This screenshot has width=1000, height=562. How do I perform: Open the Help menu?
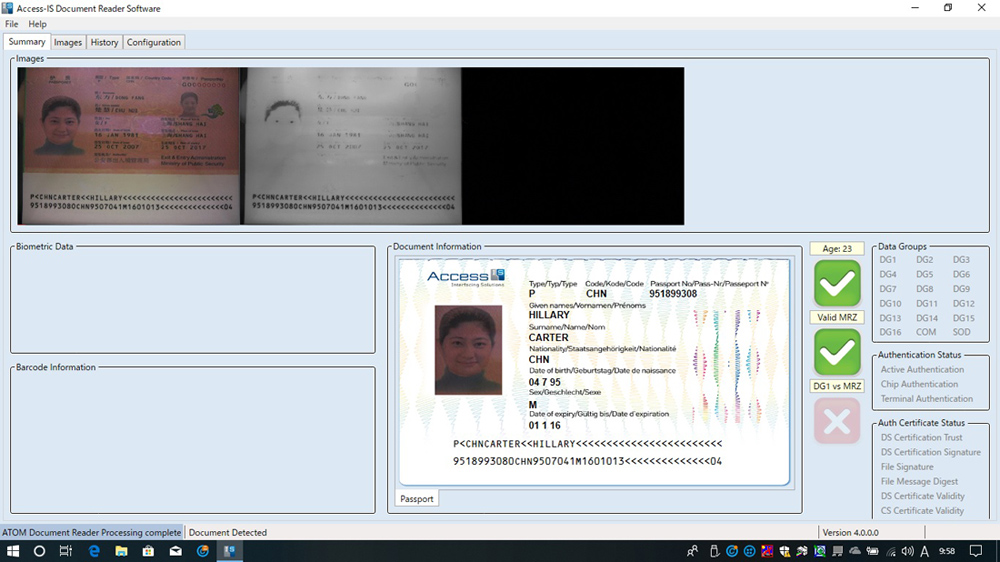pos(37,24)
